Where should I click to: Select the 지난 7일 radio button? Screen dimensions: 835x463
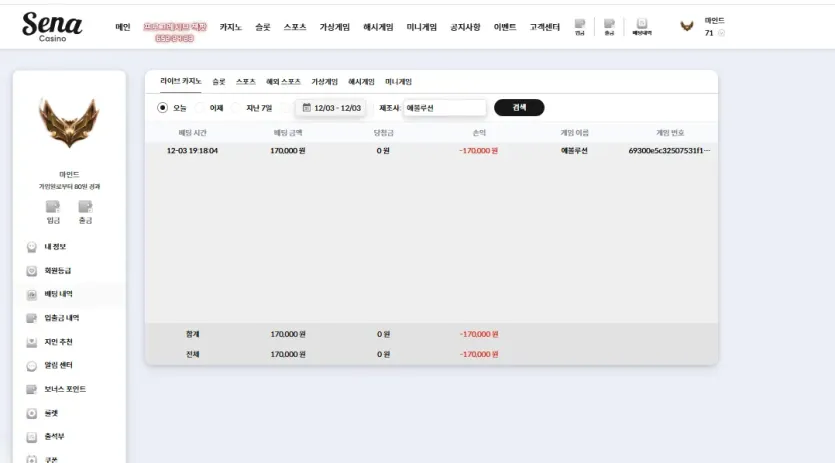click(x=236, y=108)
